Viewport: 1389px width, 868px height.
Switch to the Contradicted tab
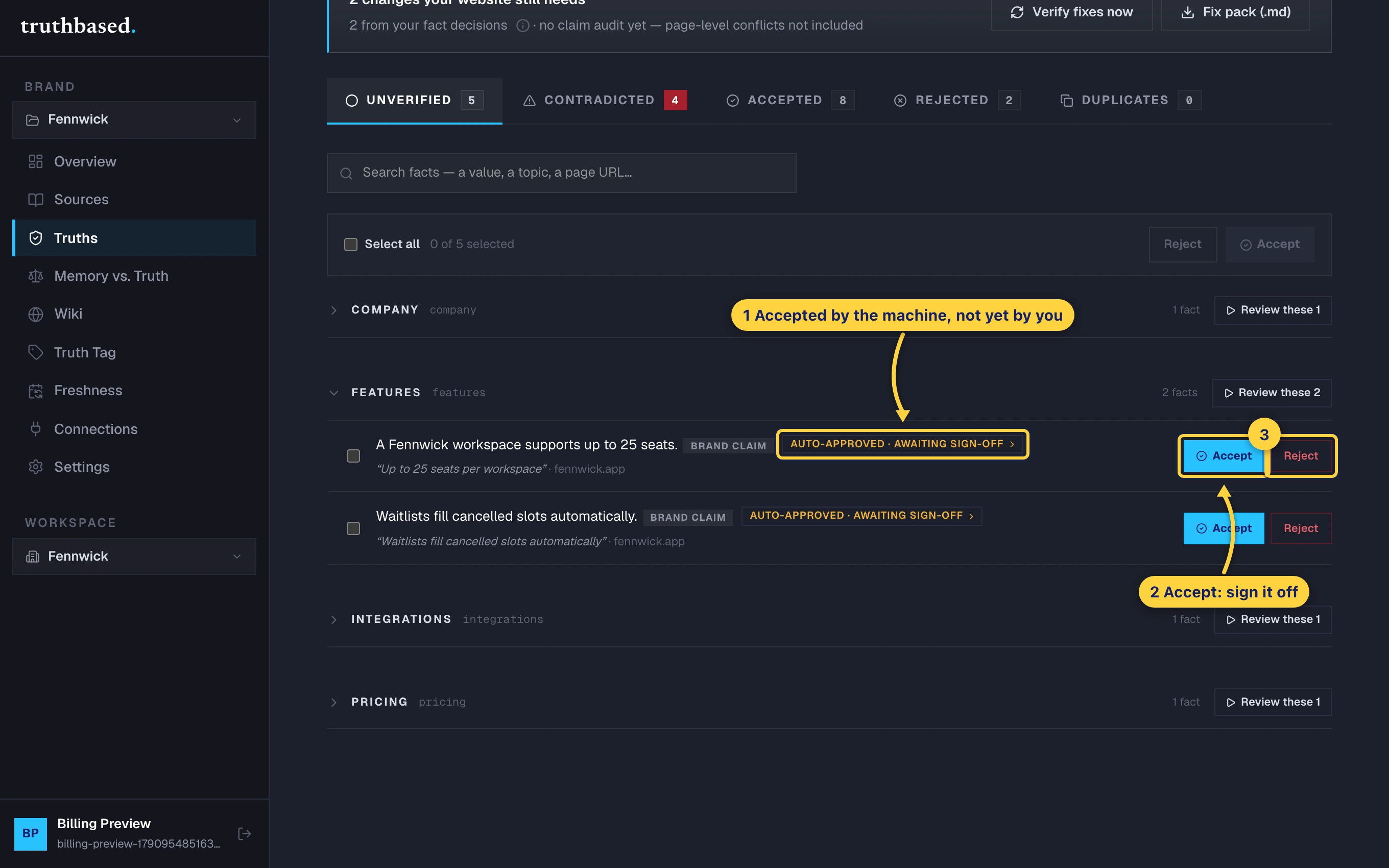pyautogui.click(x=605, y=101)
